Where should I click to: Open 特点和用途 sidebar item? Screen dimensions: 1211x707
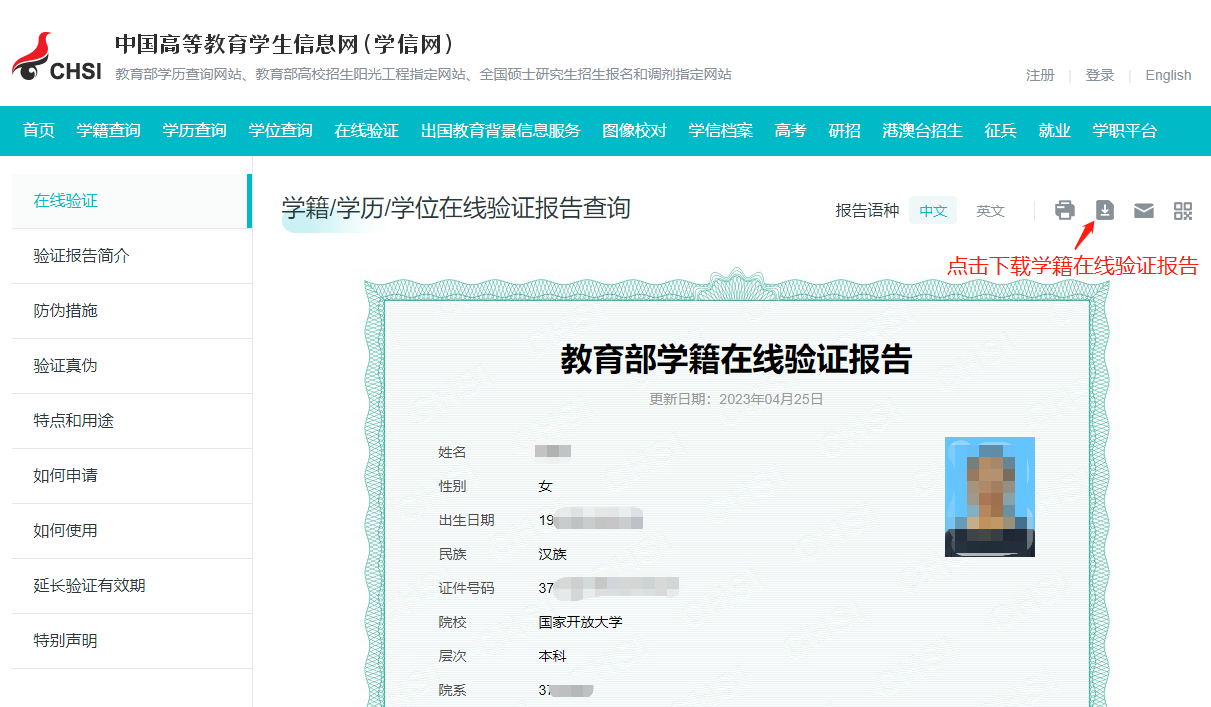coord(130,421)
